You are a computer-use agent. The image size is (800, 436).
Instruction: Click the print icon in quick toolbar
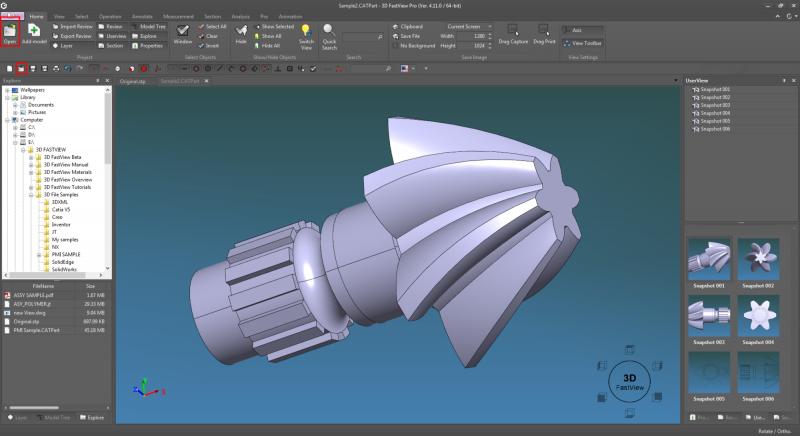(56, 68)
